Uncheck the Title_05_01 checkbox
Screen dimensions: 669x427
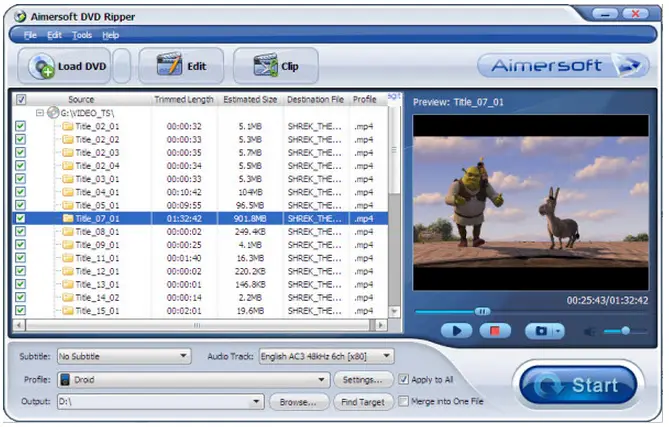pos(20,205)
